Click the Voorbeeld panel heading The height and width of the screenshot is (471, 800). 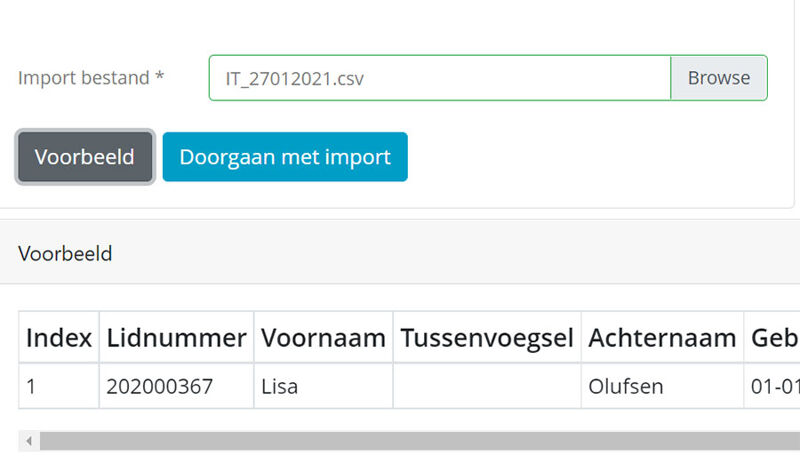click(65, 254)
